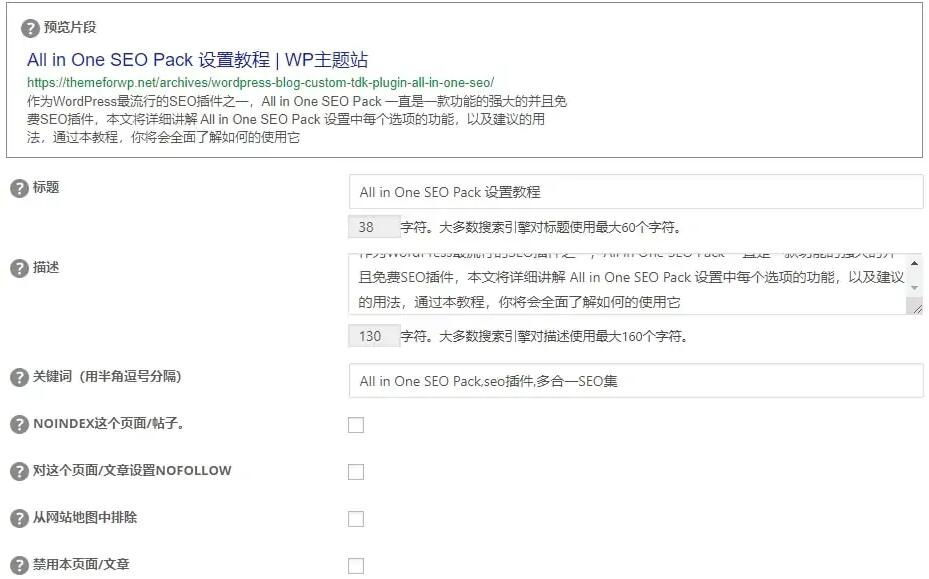This screenshot has height=579, width=929.
Task: Click help icon beside 关键词 label
Action: 20,378
